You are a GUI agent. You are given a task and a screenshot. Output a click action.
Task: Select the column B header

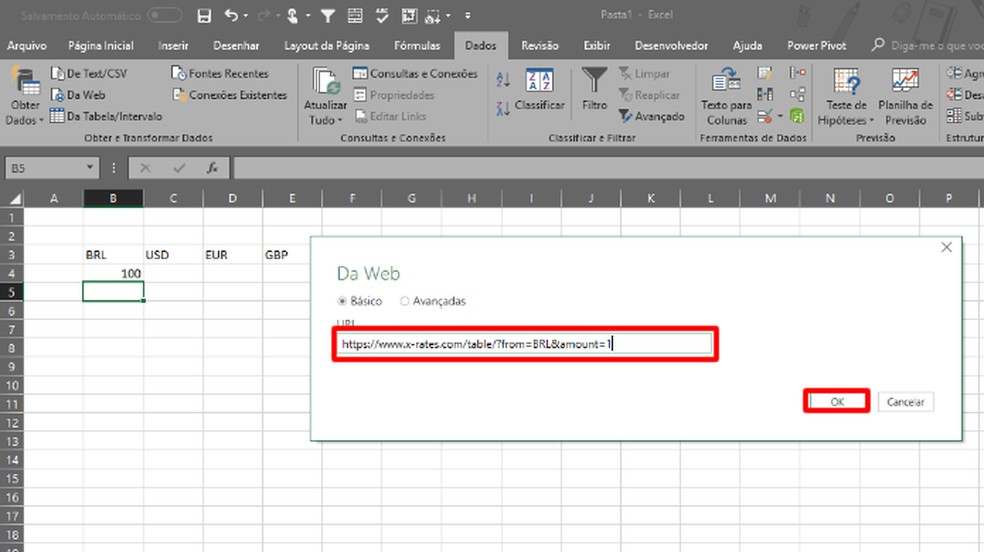[113, 198]
